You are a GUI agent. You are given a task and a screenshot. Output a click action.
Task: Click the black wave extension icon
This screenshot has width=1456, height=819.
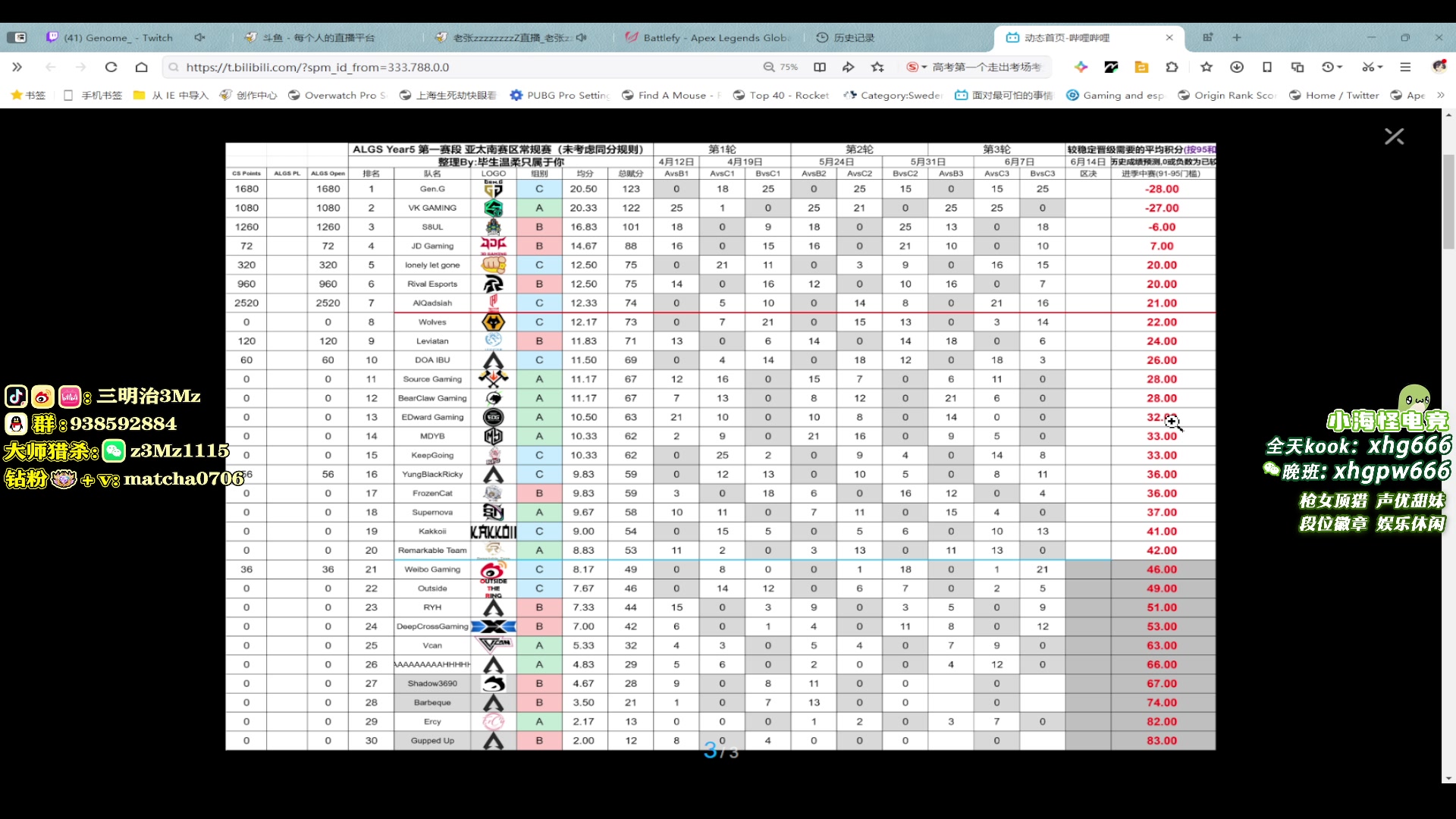point(1111,67)
